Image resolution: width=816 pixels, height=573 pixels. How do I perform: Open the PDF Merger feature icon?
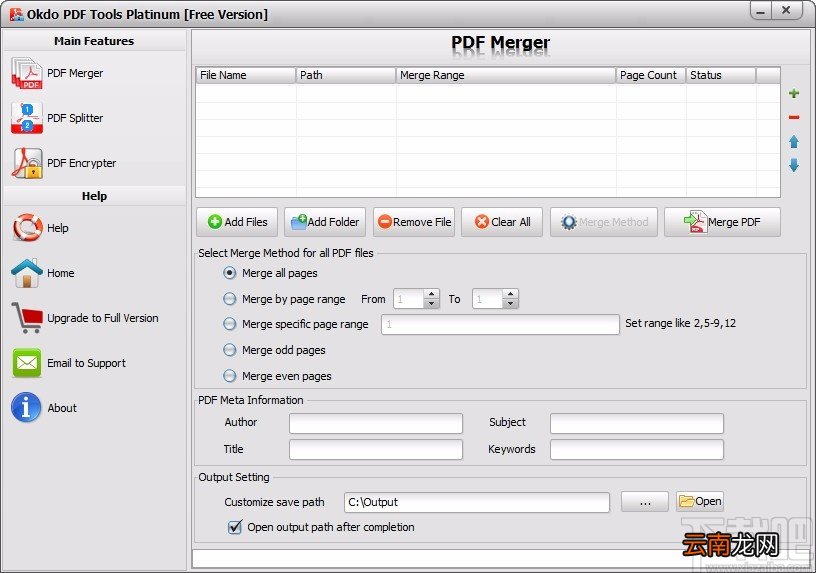coord(27,73)
